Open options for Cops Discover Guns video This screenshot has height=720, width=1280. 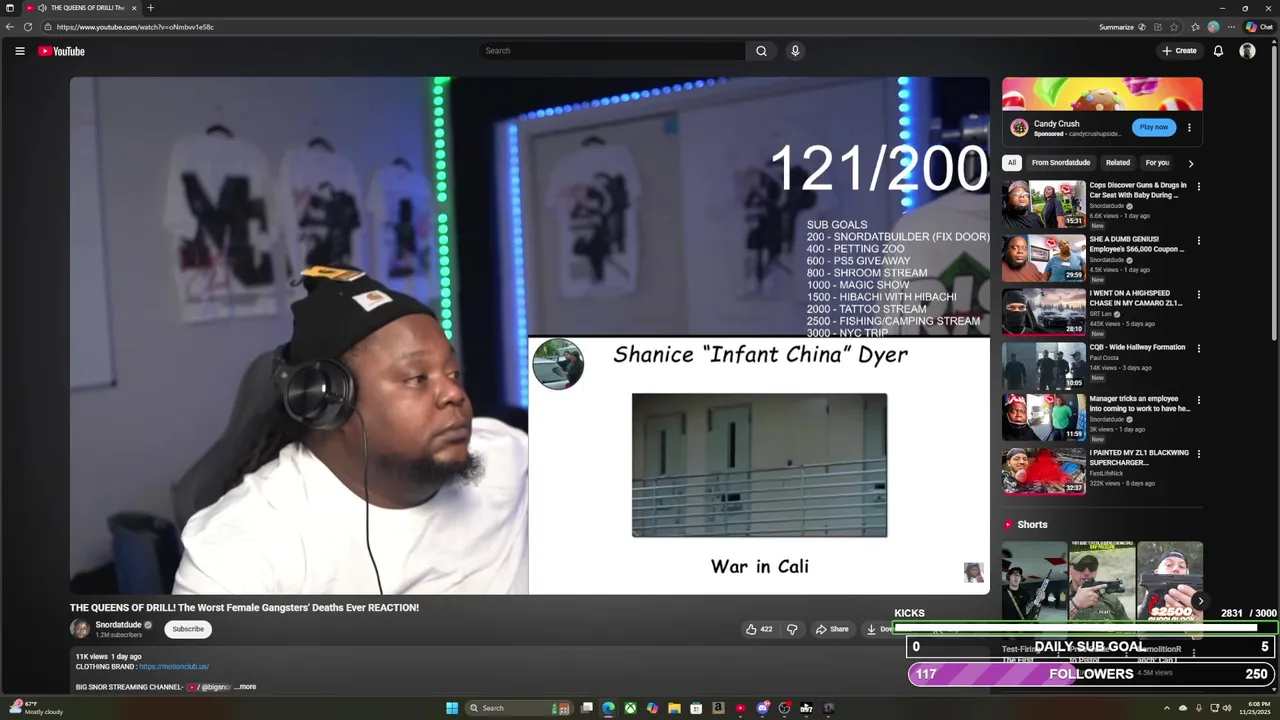coord(1199,186)
